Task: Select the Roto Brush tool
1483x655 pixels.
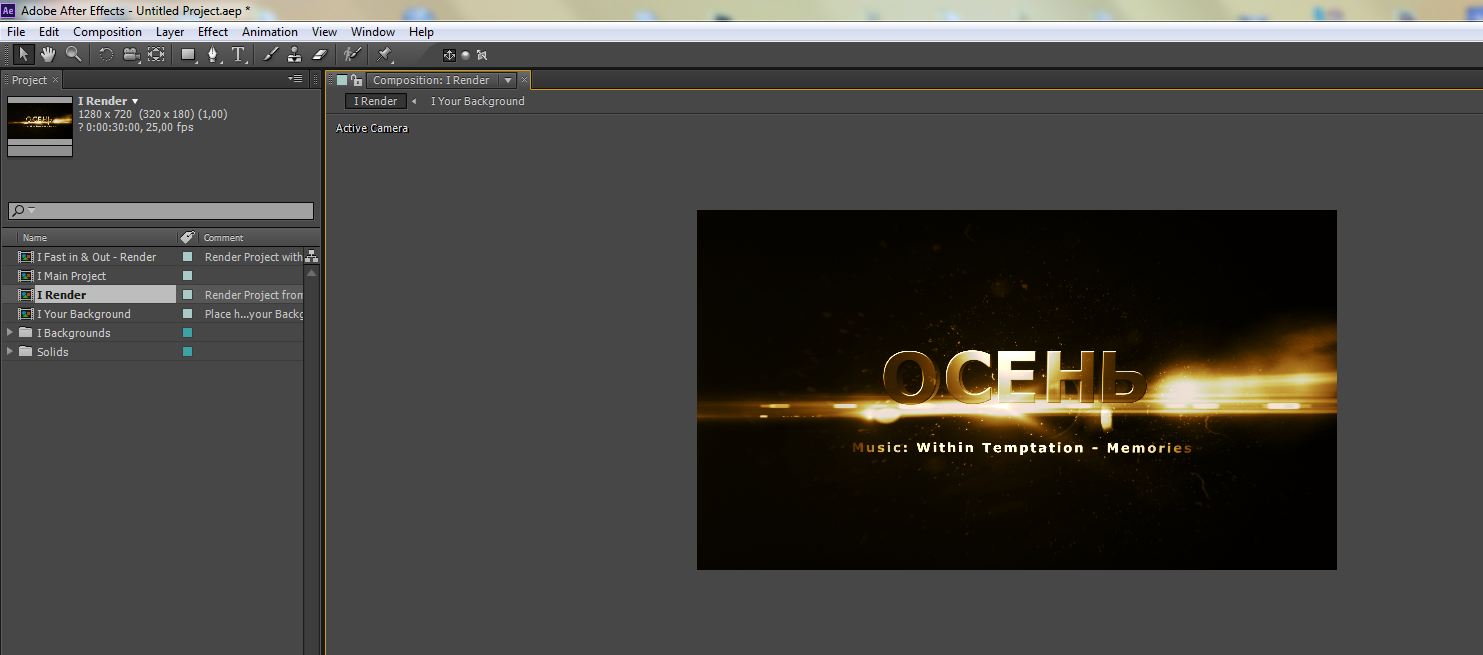Action: (x=352, y=55)
